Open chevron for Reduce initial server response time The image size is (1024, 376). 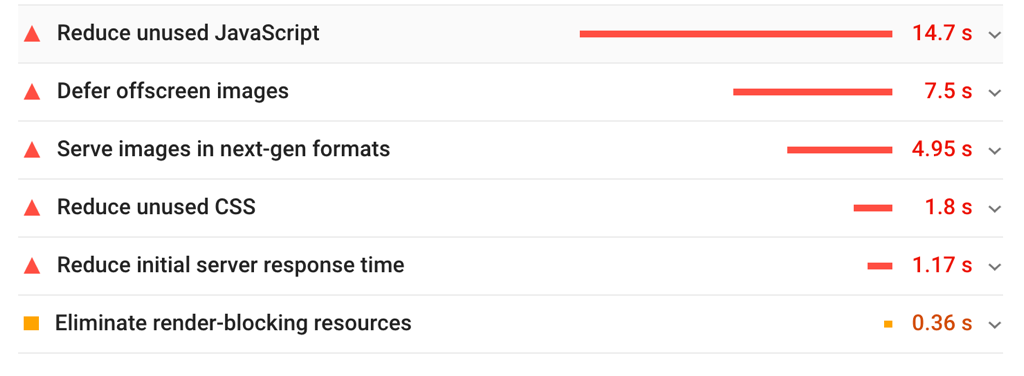(995, 266)
